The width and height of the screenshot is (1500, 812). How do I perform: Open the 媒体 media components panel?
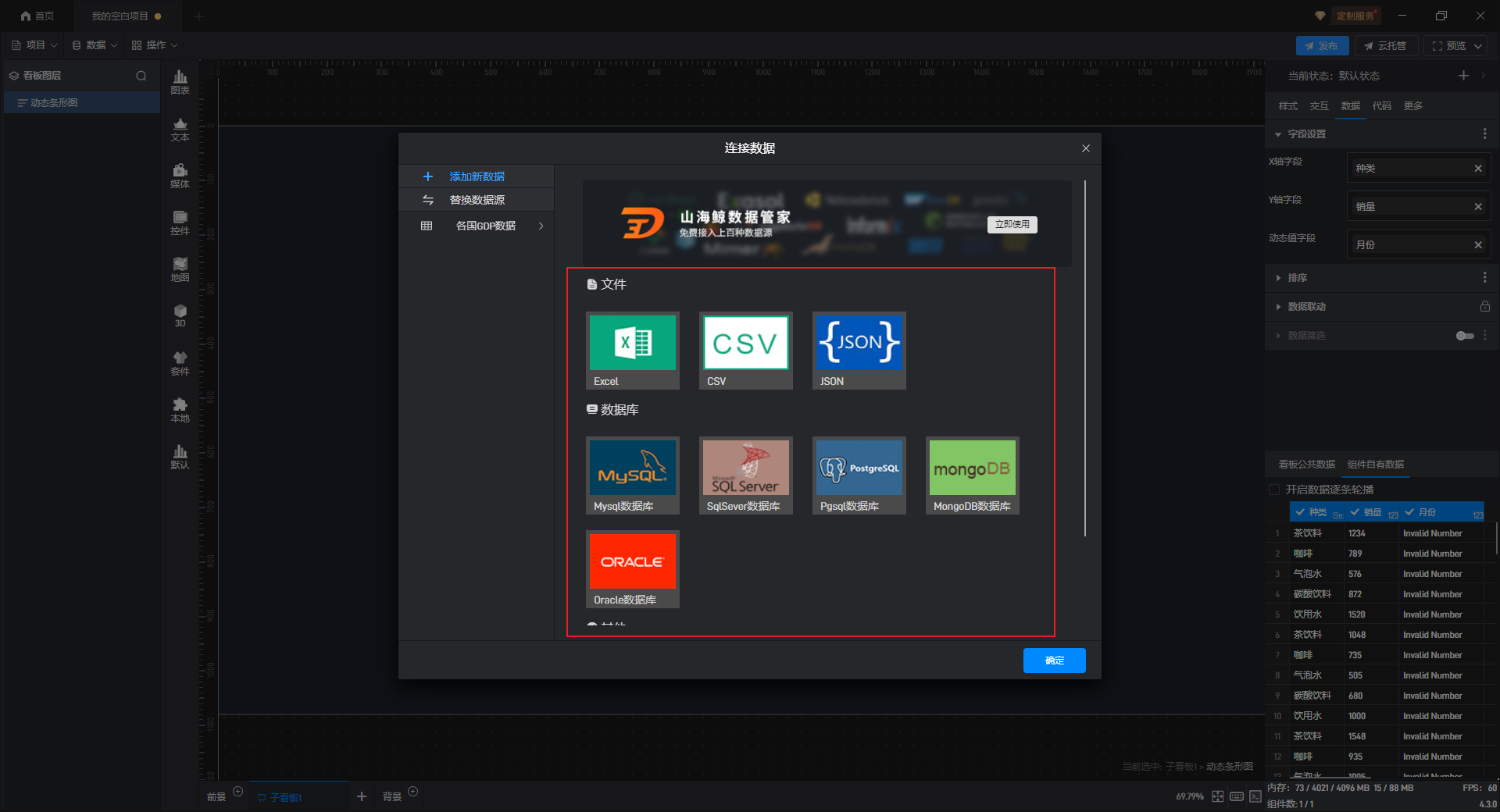180,176
